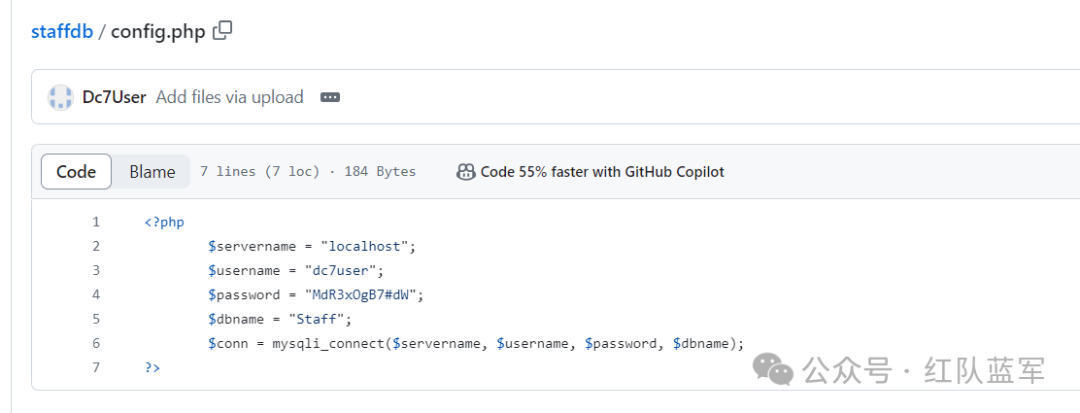Select line number 2

(x=96, y=246)
